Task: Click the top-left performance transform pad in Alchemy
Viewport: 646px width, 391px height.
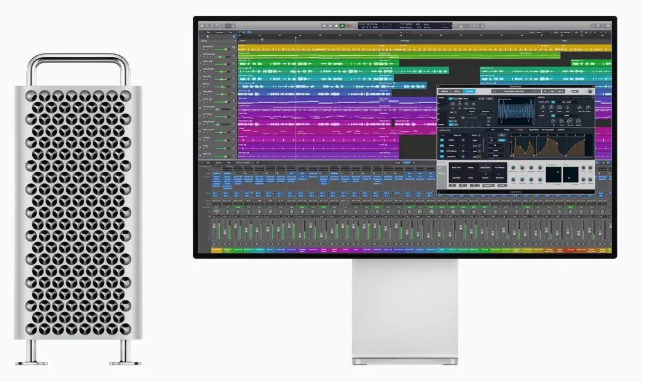Action: pos(456,168)
